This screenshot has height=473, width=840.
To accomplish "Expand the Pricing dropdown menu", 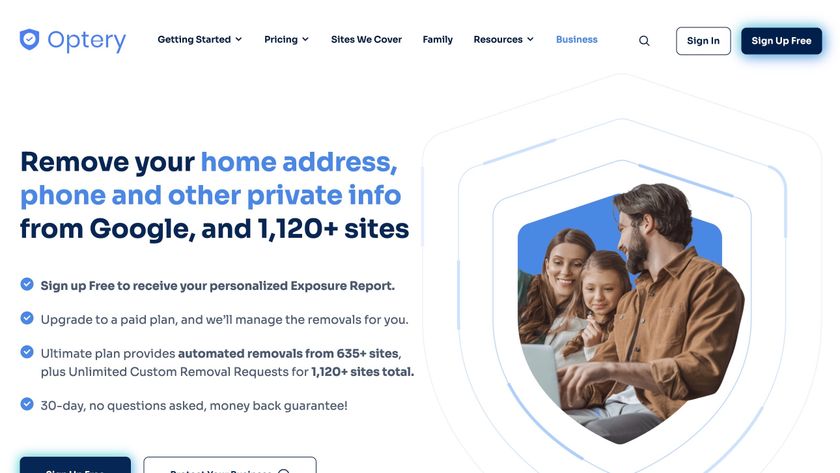I will (286, 39).
